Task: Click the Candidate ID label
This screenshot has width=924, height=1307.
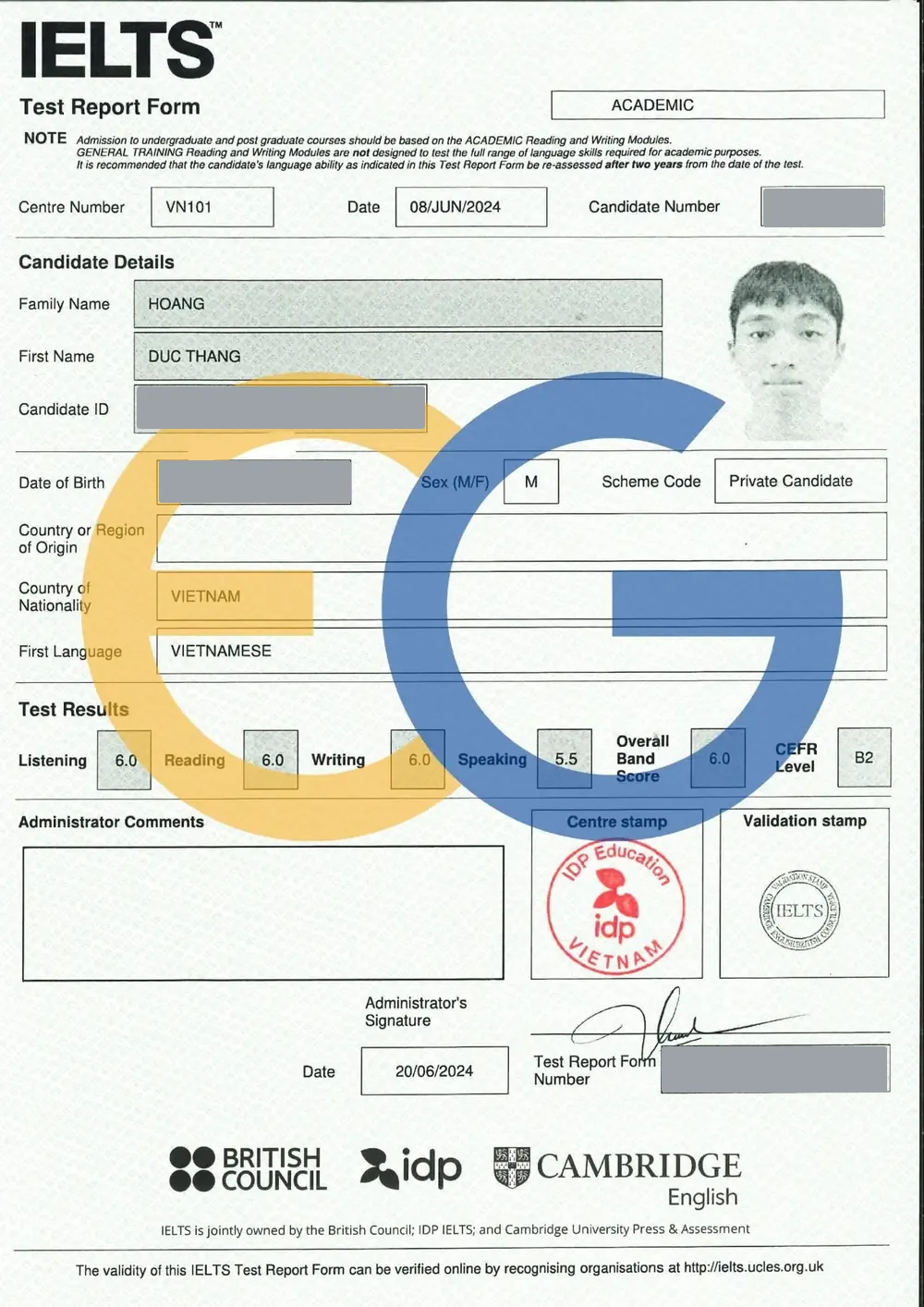Action: (64, 409)
